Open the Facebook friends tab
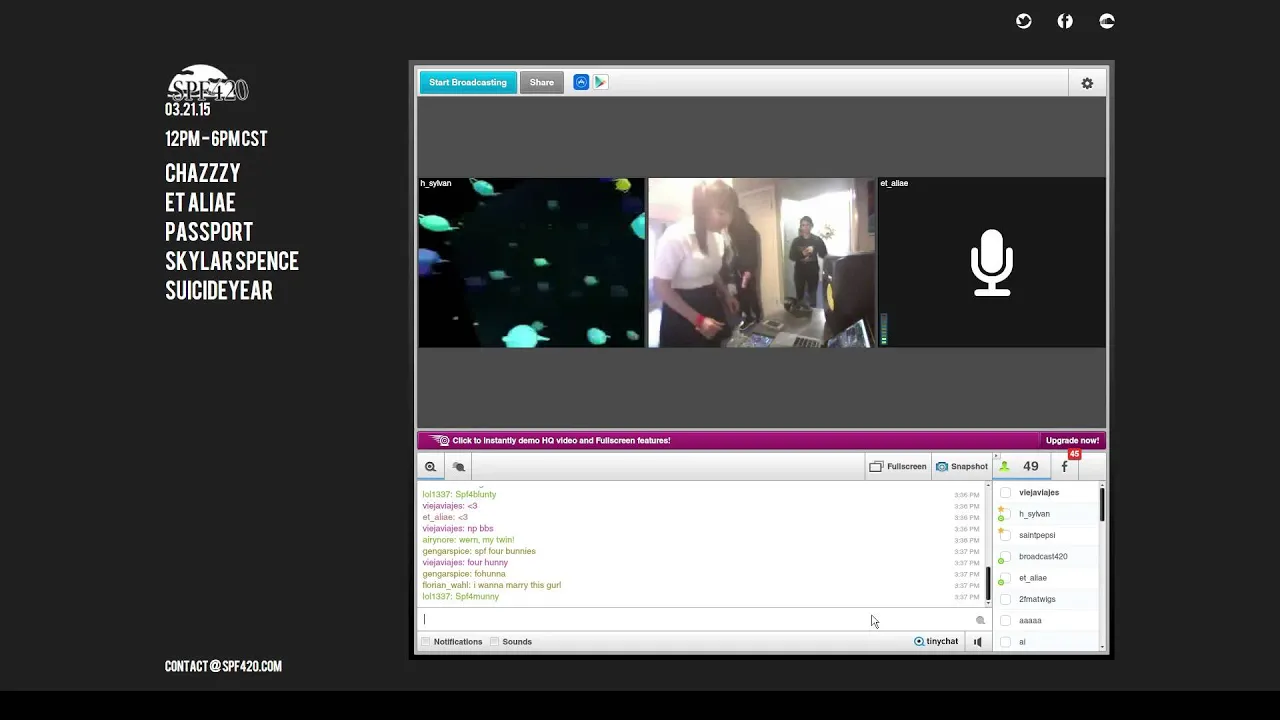This screenshot has width=1280, height=720. coord(1064,466)
